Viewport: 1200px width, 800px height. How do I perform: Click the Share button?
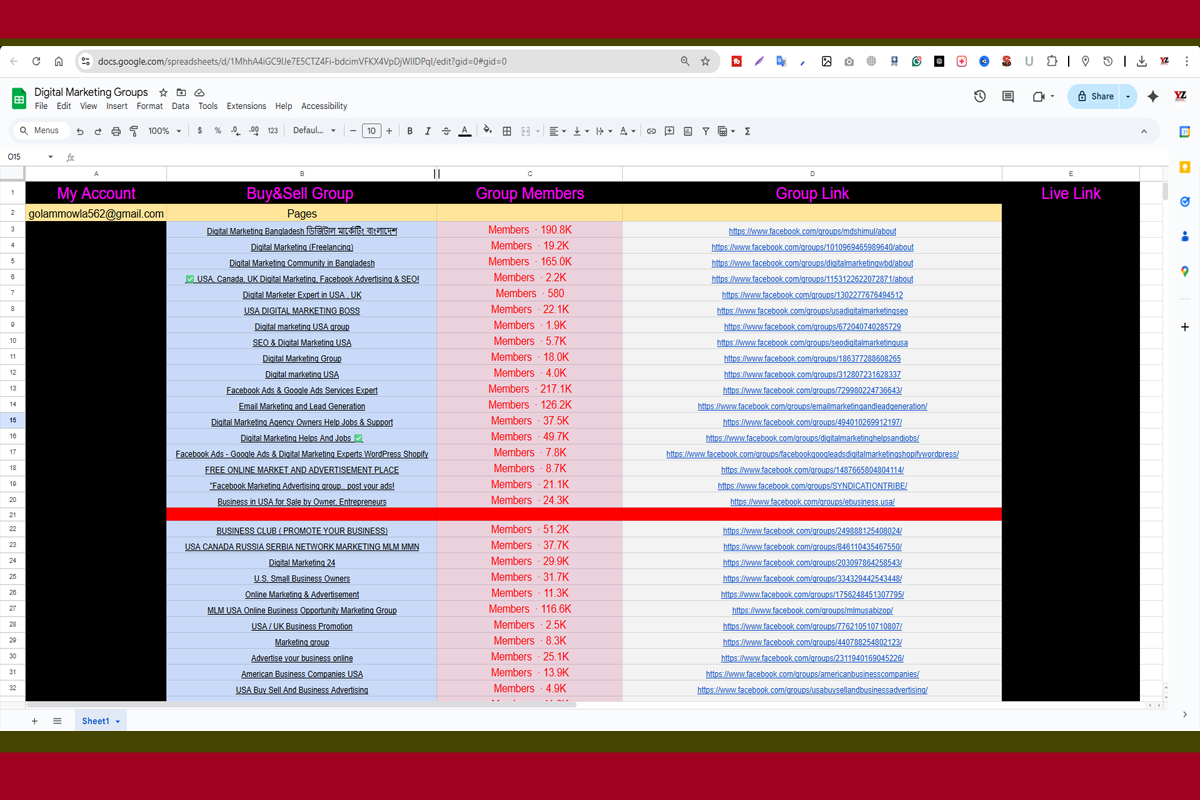point(1095,97)
